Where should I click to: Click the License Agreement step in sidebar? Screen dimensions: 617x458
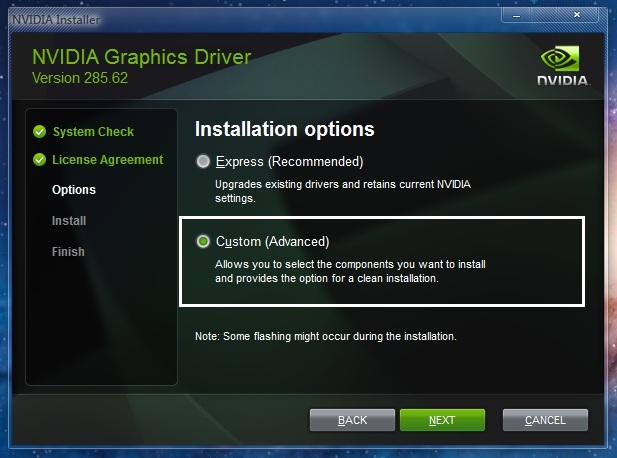tap(107, 159)
